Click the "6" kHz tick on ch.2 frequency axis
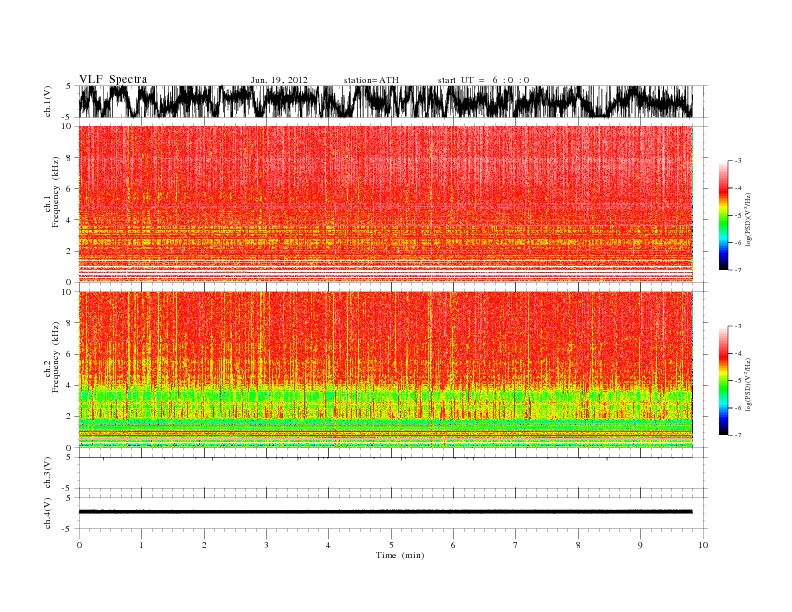This screenshot has width=792, height=612. tap(70, 354)
